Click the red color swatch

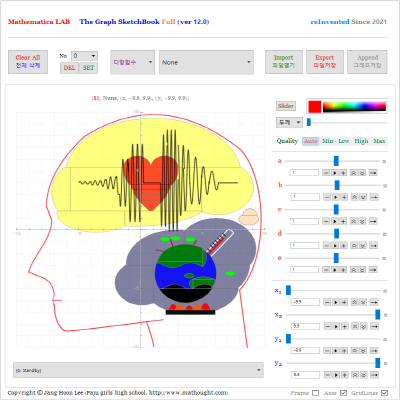coord(315,107)
